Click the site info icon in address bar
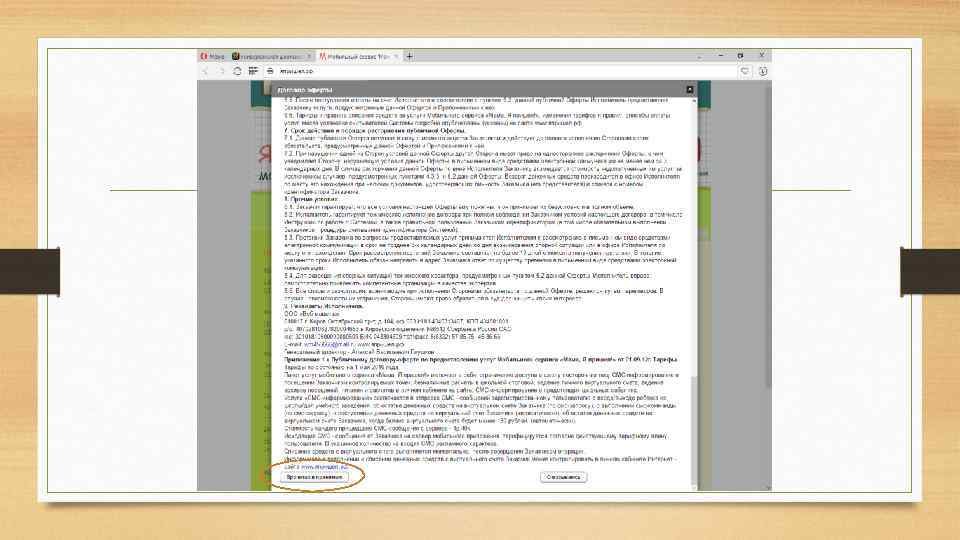 click(270, 72)
